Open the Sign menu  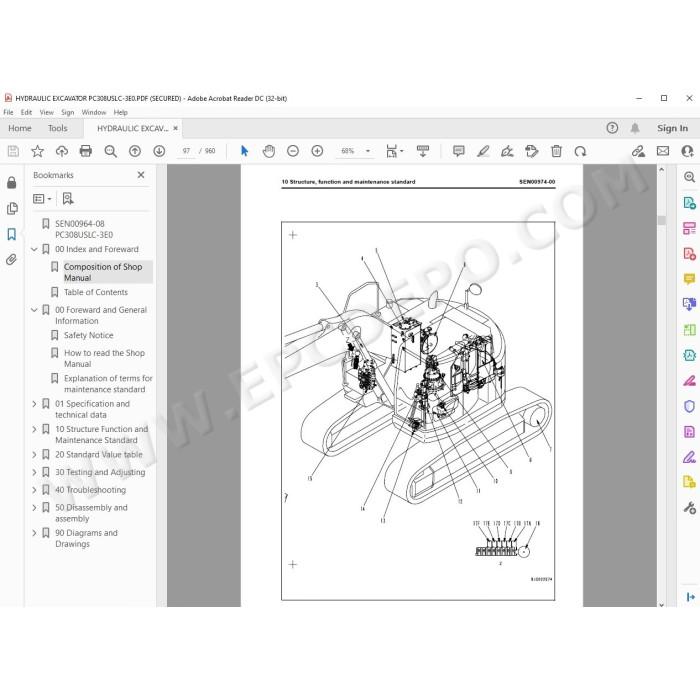click(x=67, y=112)
